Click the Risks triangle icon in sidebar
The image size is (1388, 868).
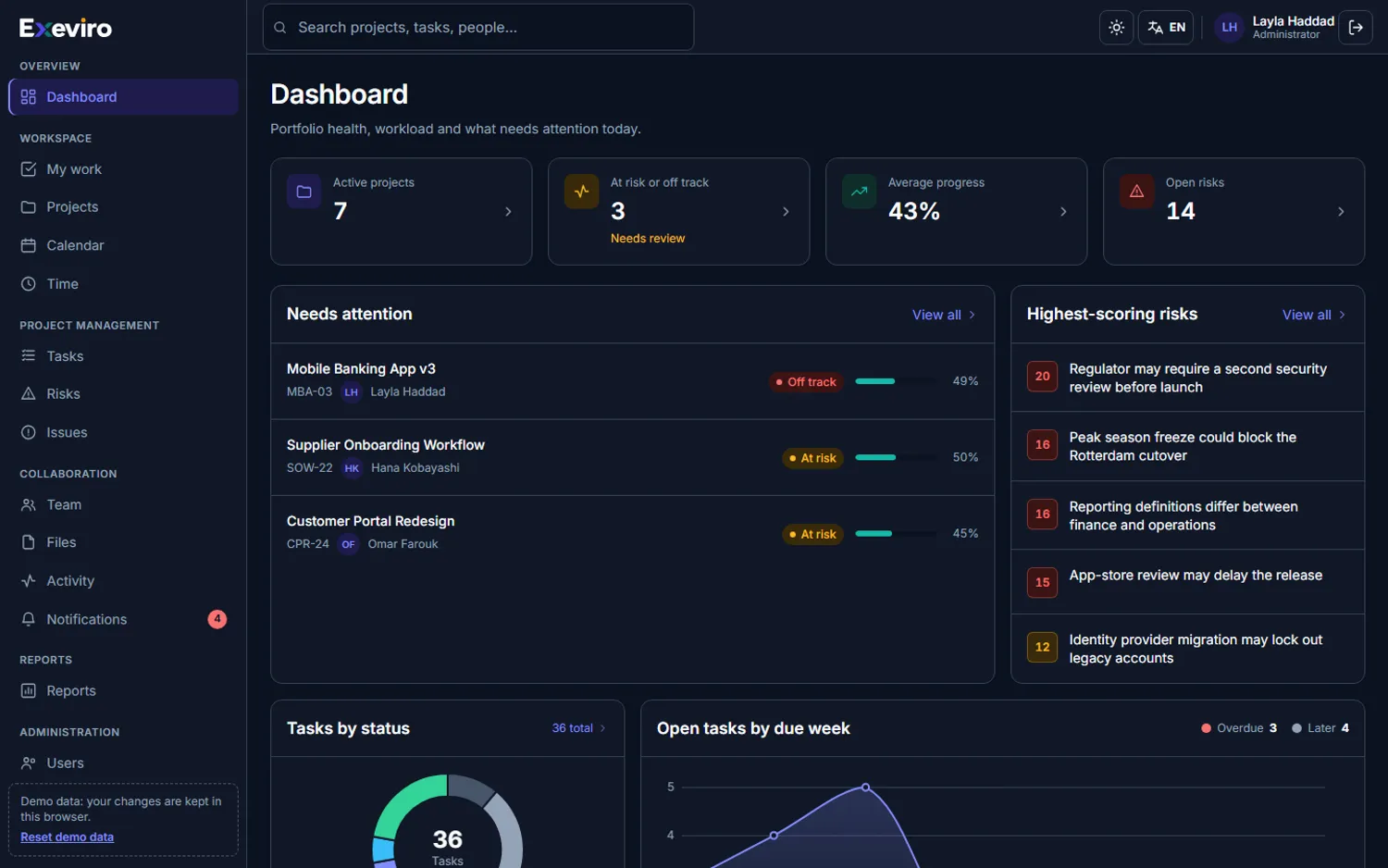(29, 394)
